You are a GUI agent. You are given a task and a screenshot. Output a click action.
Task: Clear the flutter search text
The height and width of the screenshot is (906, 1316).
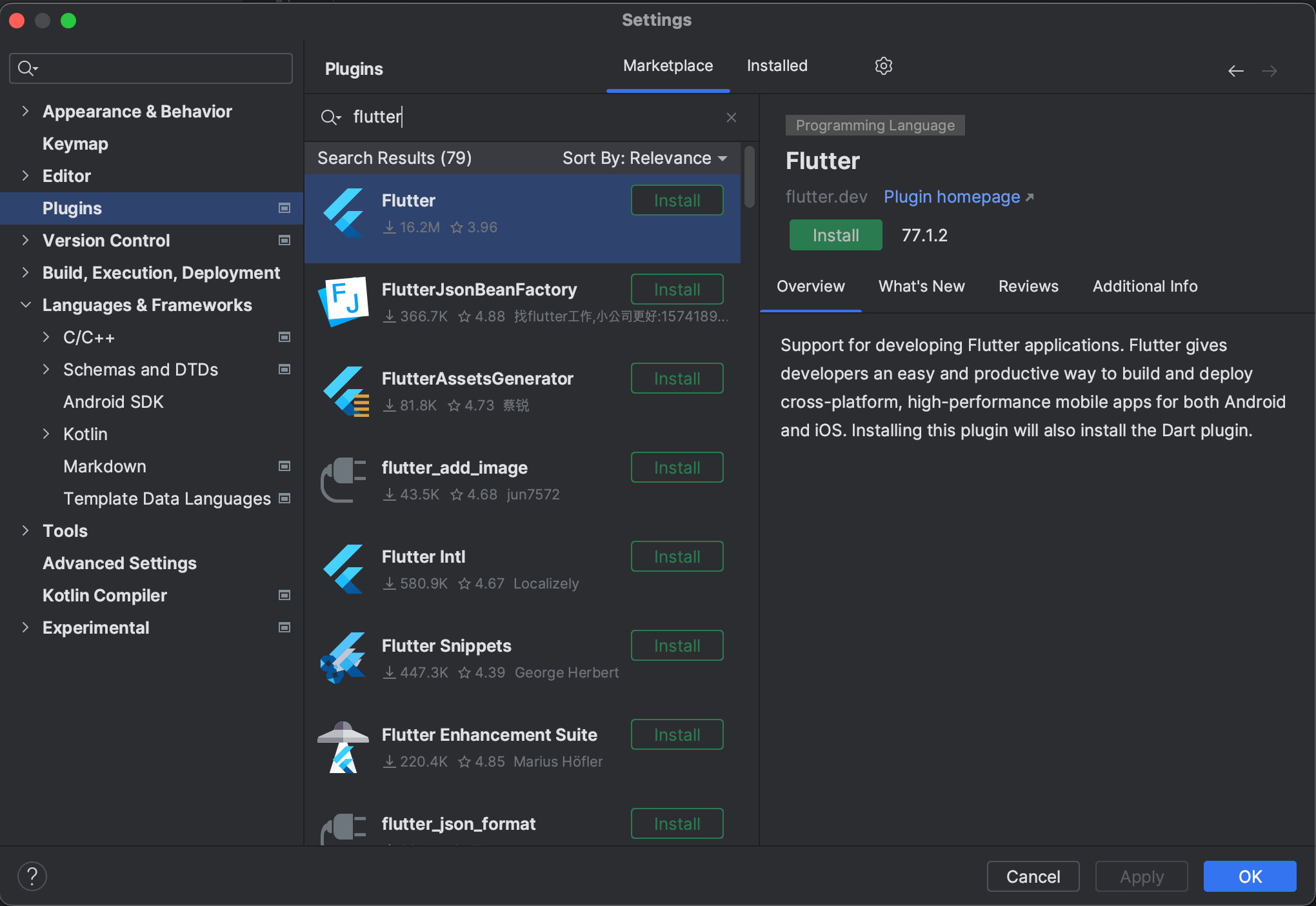pyautogui.click(x=731, y=117)
